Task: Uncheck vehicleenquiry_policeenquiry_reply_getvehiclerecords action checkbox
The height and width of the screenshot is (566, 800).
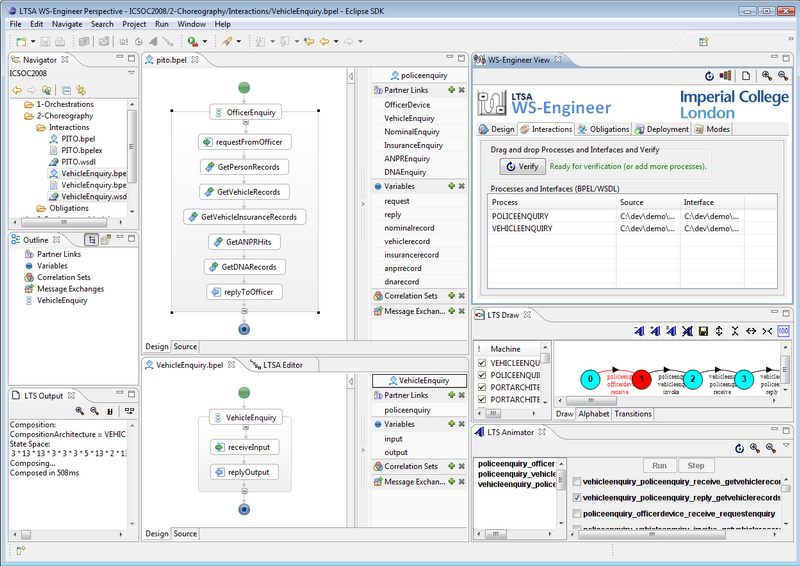Action: point(577,497)
